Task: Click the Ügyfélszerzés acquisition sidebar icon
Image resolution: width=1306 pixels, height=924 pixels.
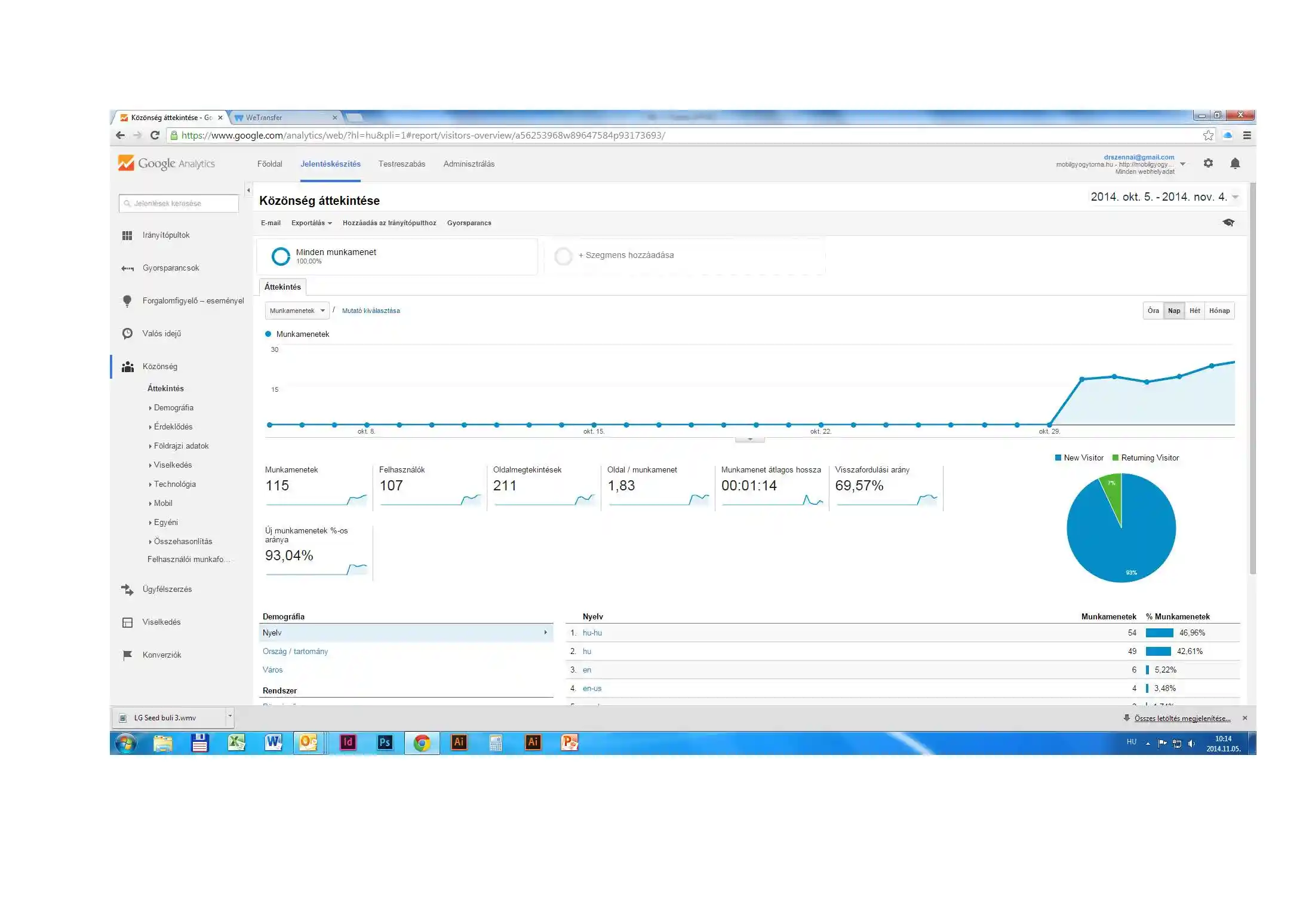Action: coord(127,590)
